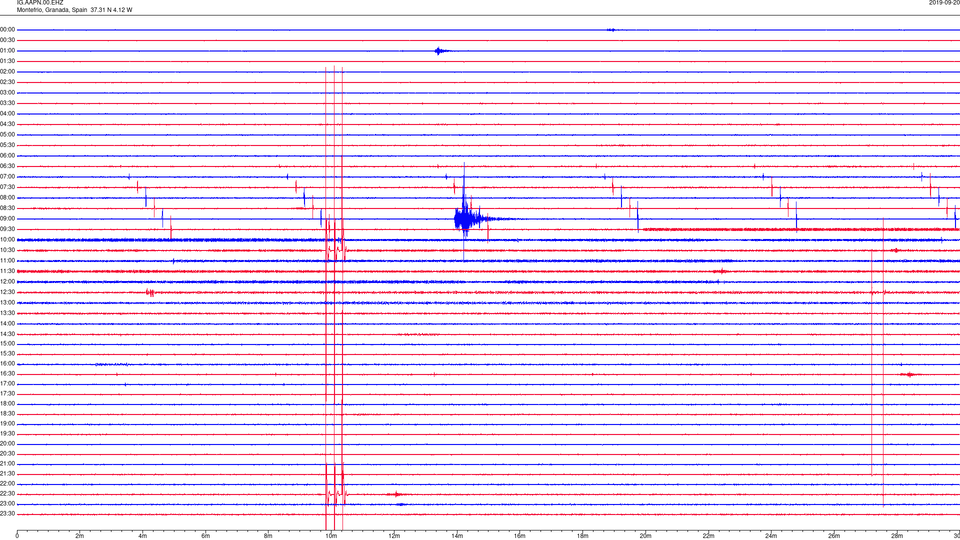This screenshot has height=540, width=960.
Task: Click the 00:30 time label
Action: pos(8,40)
